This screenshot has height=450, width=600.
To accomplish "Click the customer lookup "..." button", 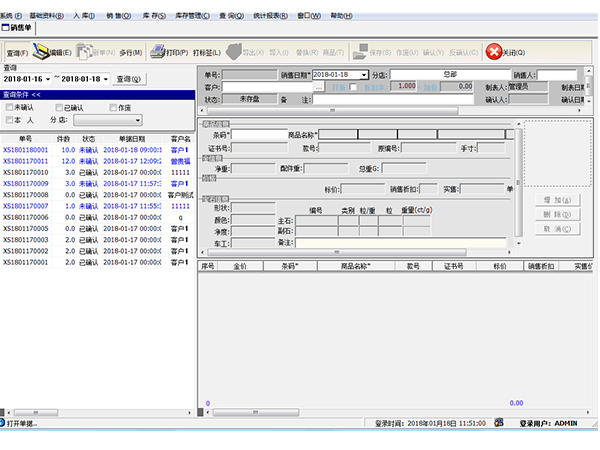I will [319, 88].
